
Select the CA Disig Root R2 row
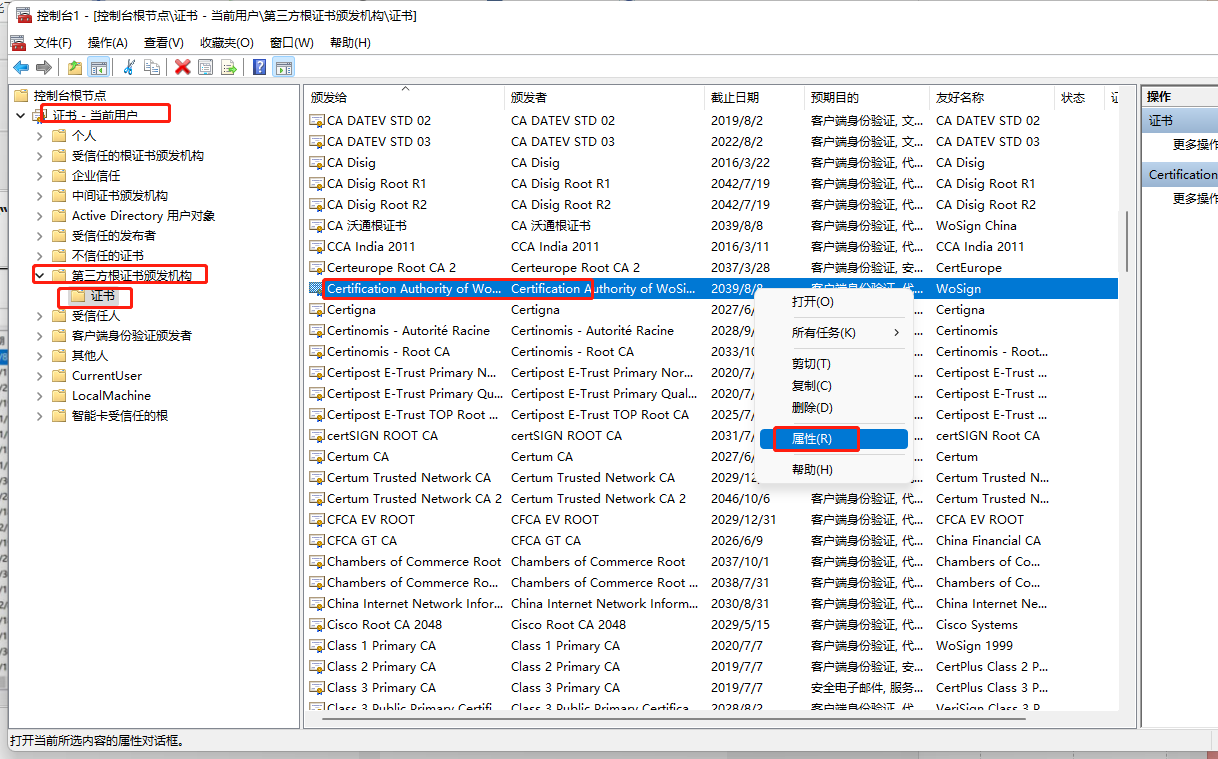click(713, 204)
